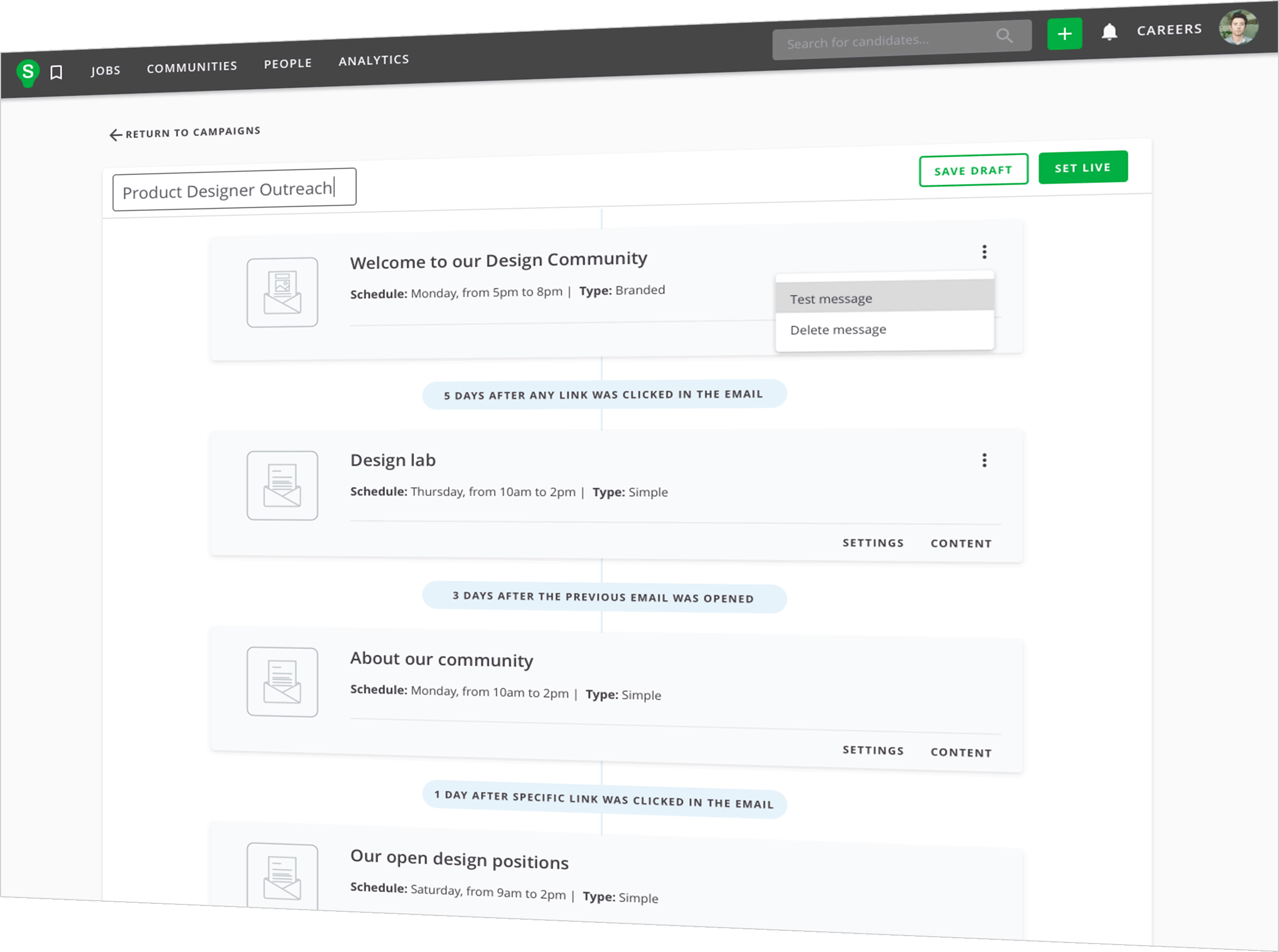Open three-dot menu on Design lab card
1279x952 pixels.
point(984,460)
